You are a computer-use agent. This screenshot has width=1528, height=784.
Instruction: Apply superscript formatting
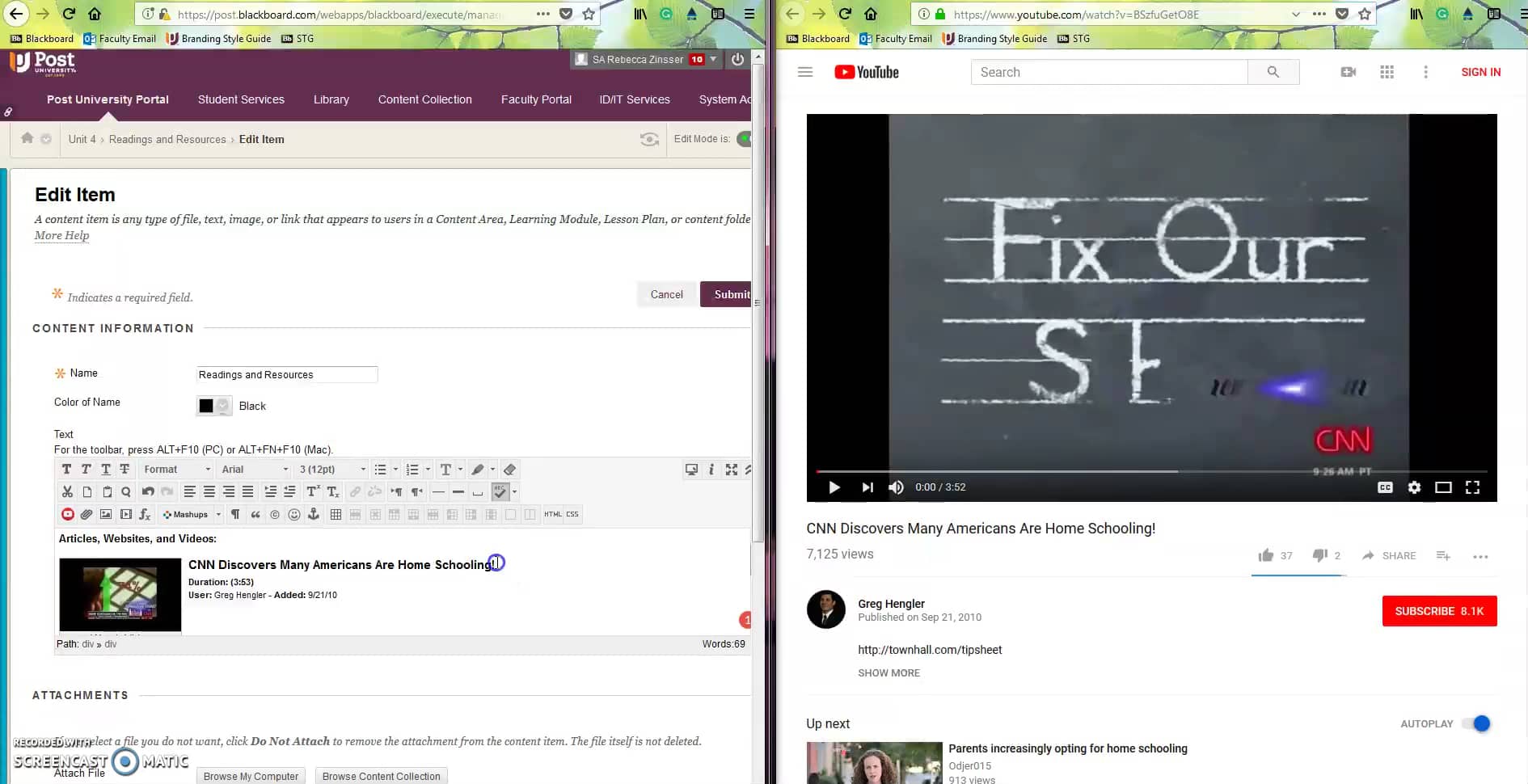(x=313, y=491)
